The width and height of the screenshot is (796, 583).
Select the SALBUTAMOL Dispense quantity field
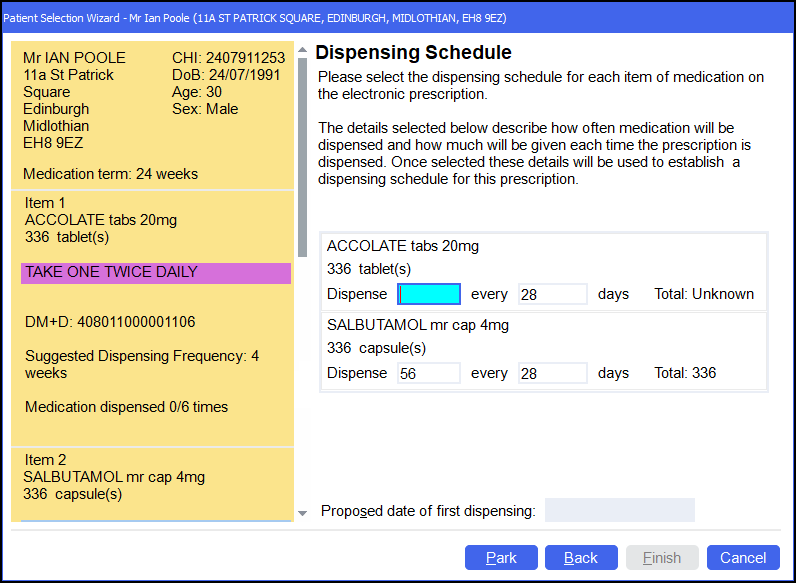tap(429, 373)
